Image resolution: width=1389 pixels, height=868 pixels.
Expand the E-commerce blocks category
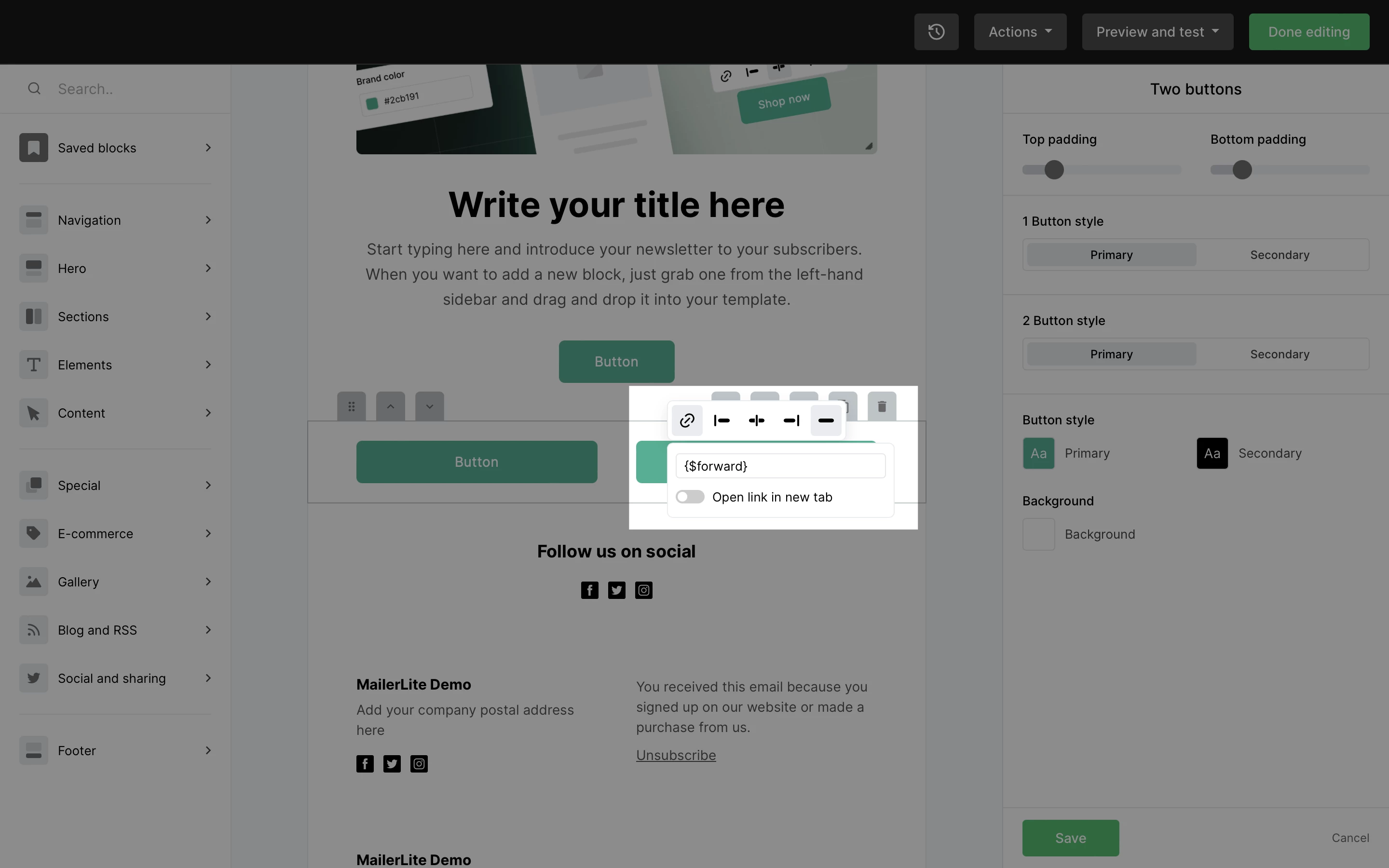[x=115, y=534]
